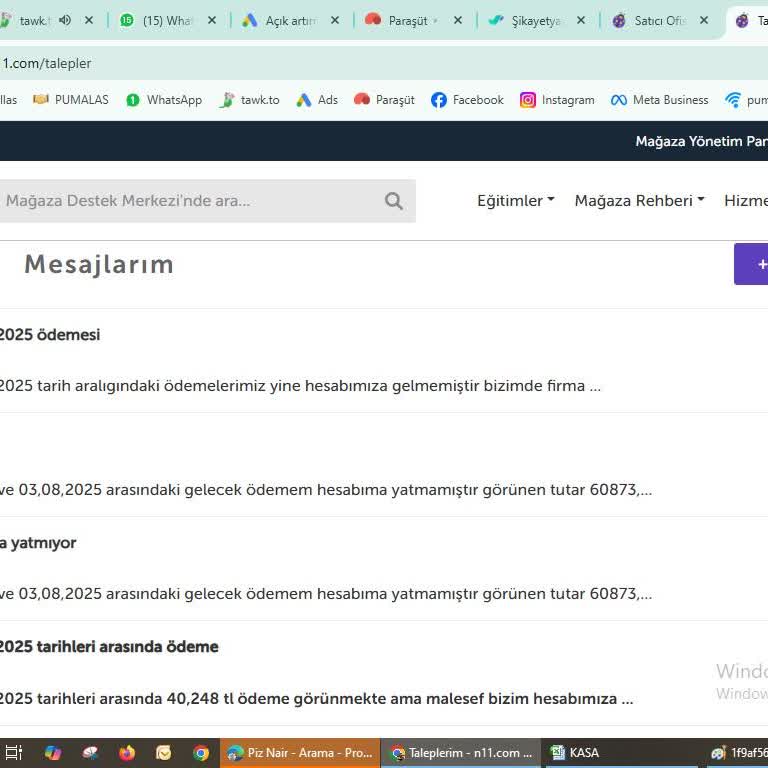Open the pinwheel app after Copilot in taskbar
Viewport: 768px width, 768px height.
pyautogui.click(x=90, y=752)
